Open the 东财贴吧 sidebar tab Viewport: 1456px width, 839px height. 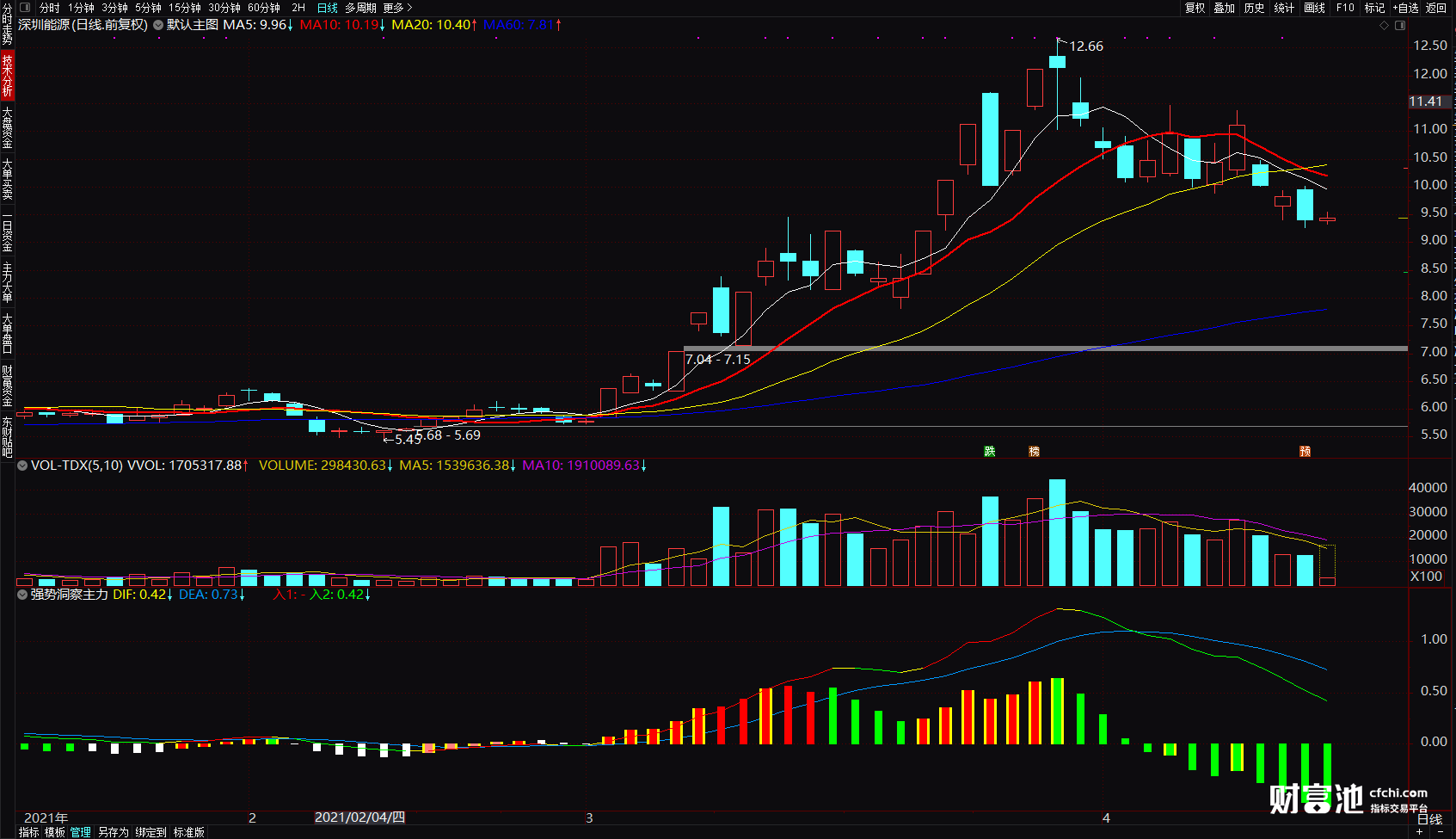point(7,437)
